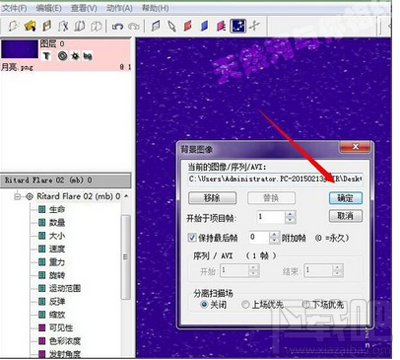Click the teal icon beside 数量
The height and width of the screenshot is (360, 400).
coord(42,222)
